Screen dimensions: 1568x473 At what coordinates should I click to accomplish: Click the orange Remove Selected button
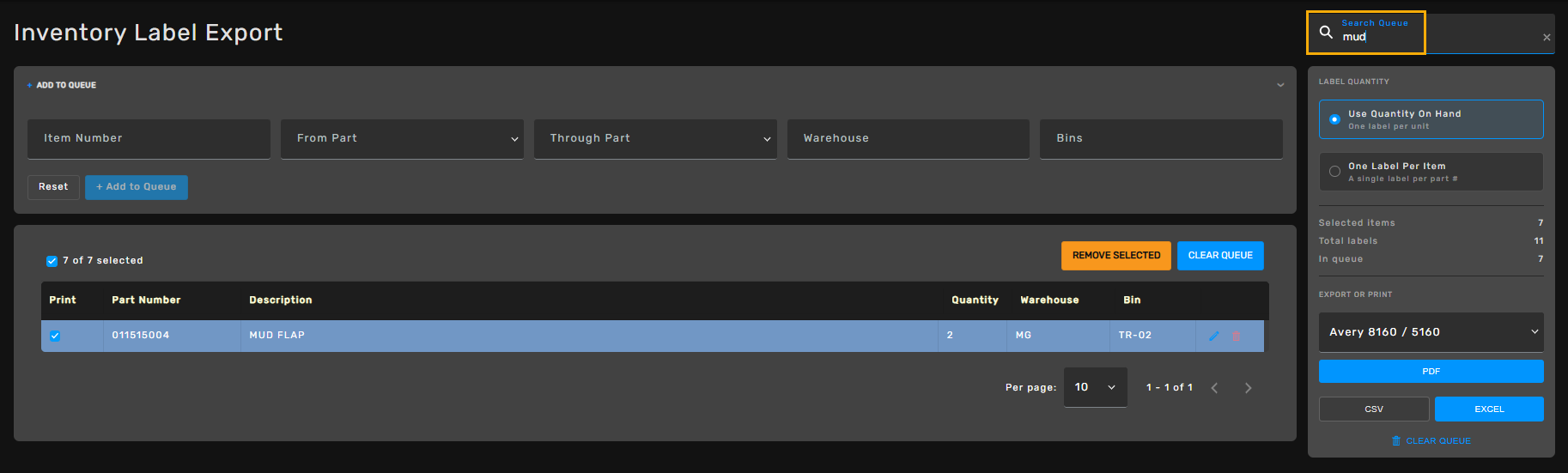pyautogui.click(x=1116, y=256)
